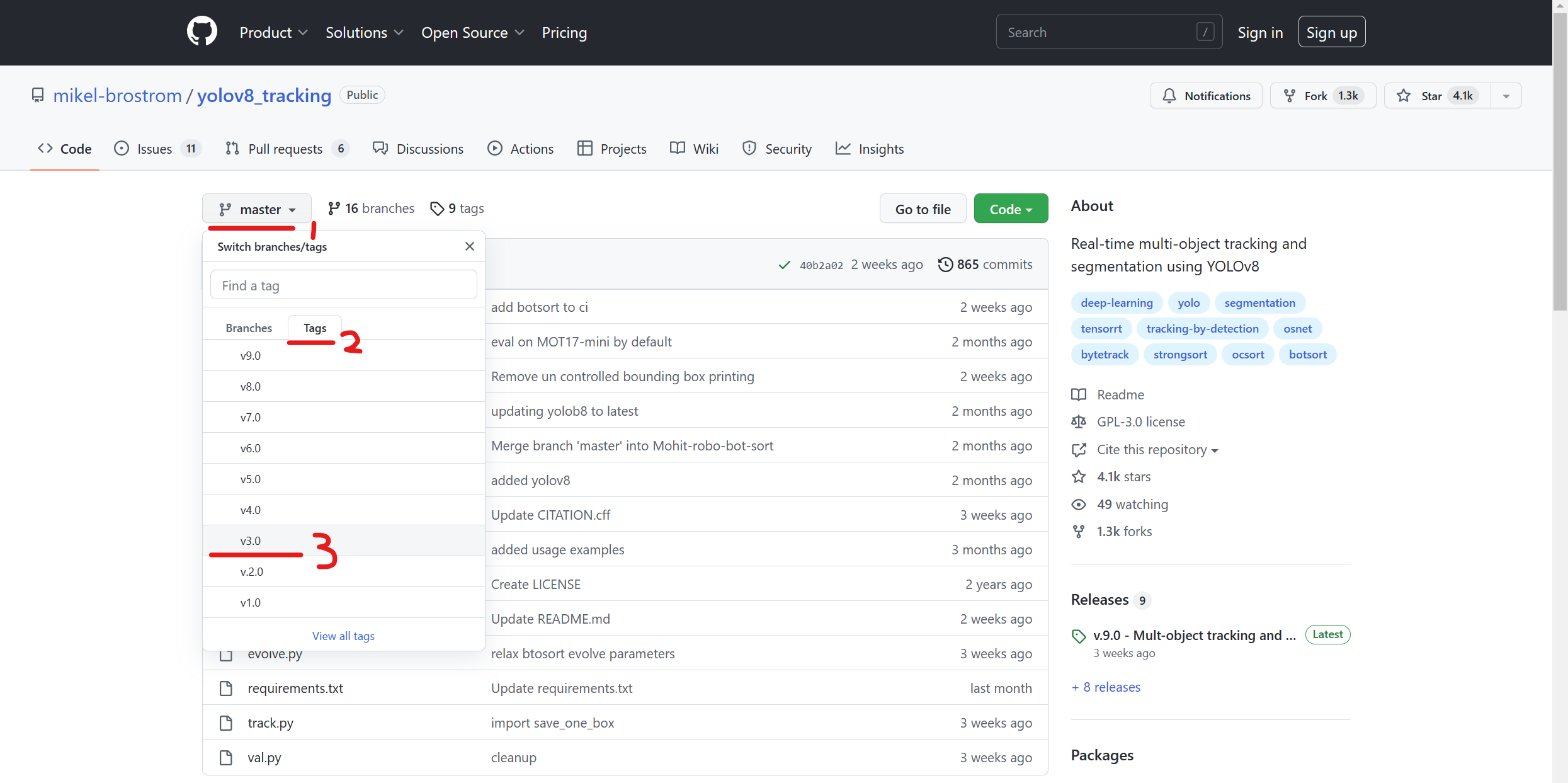Click the Find a tag field

343,285
